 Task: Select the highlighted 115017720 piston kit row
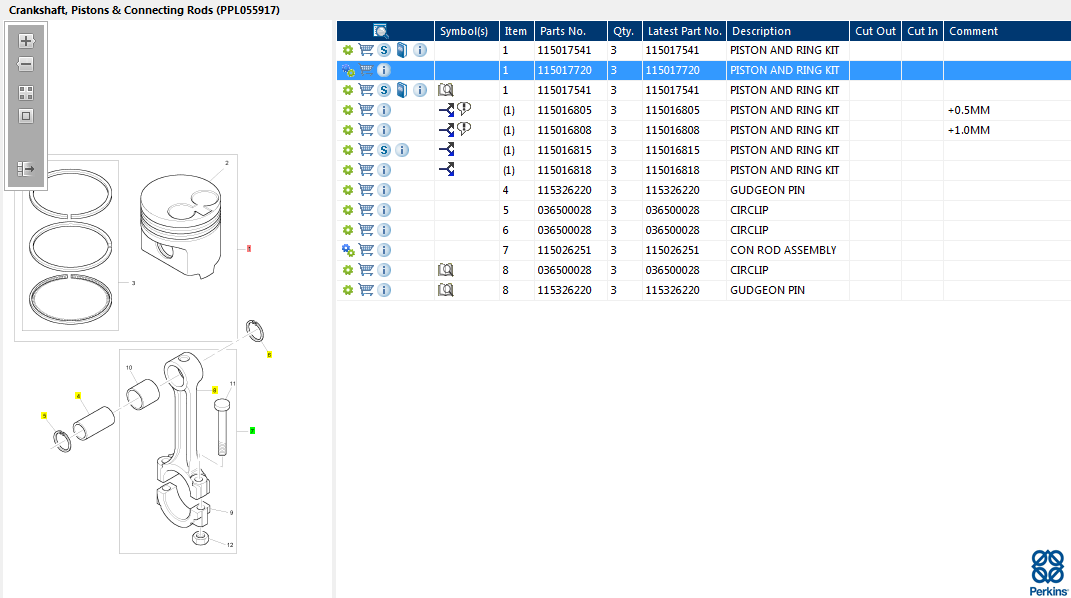[x=704, y=70]
